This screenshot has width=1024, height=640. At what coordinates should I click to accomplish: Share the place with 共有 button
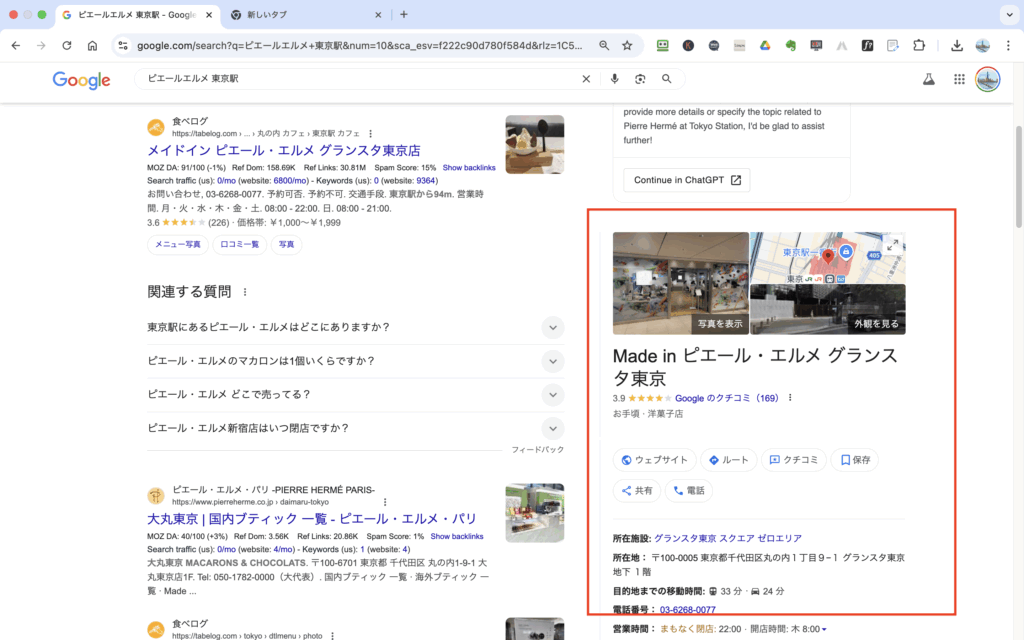(x=637, y=490)
